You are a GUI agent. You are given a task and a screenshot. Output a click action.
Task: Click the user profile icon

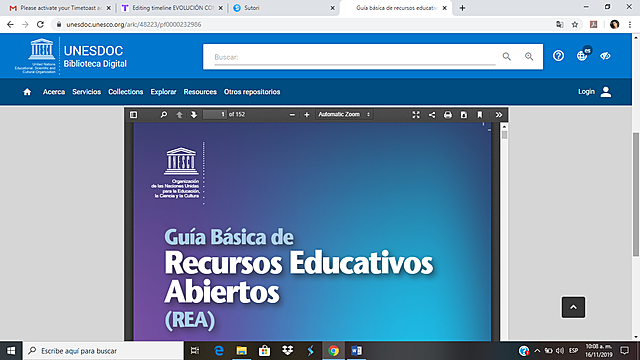[606, 92]
